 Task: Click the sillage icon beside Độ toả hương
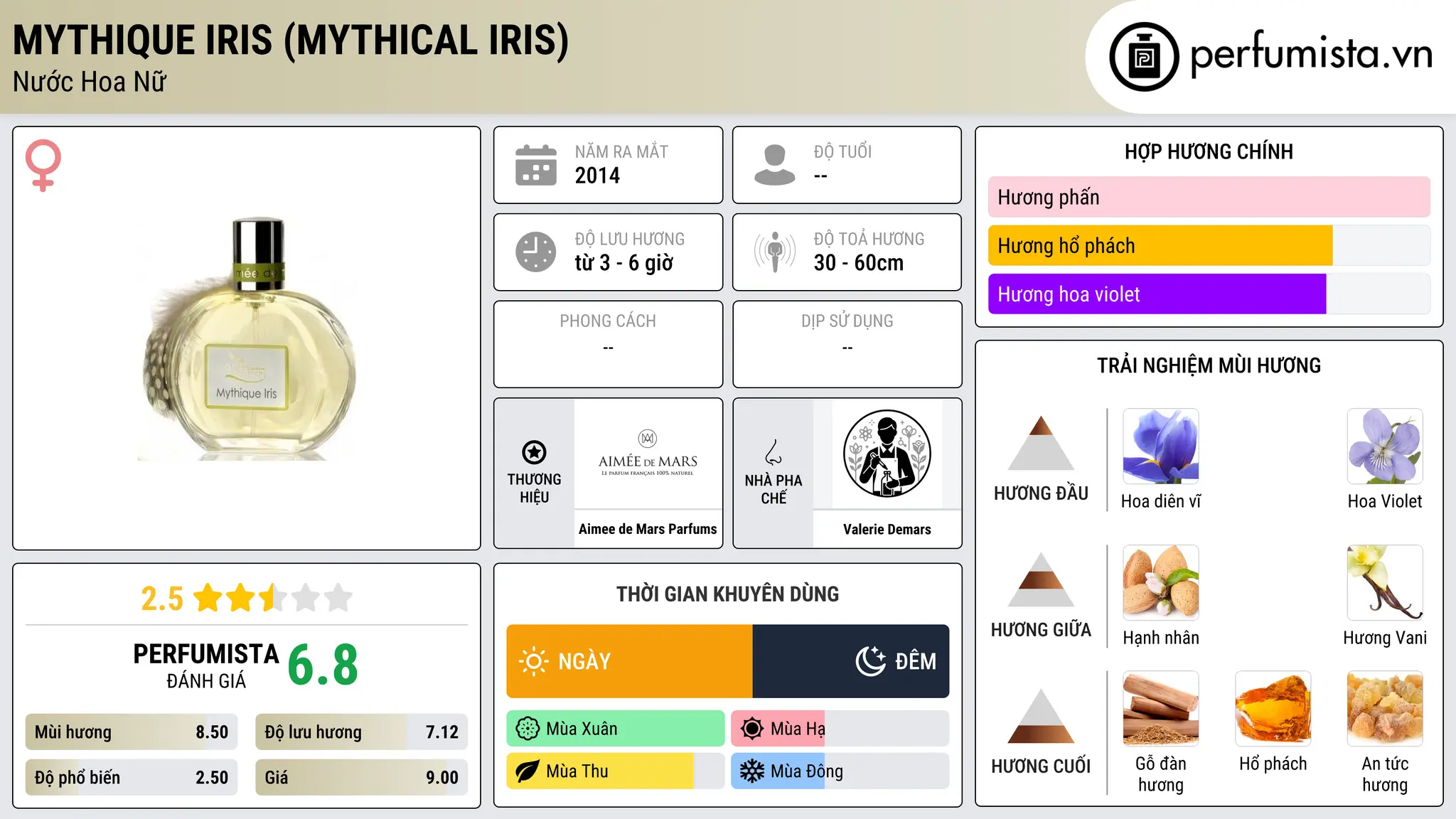[x=775, y=252]
